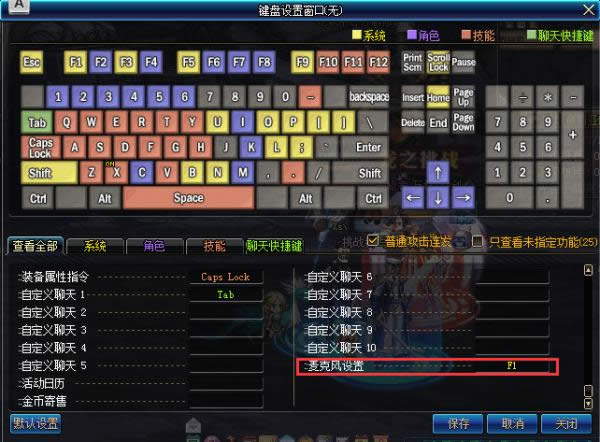Click the yellow 系统 legend color swatch
Image resolution: width=600 pixels, height=442 pixels.
pos(356,35)
